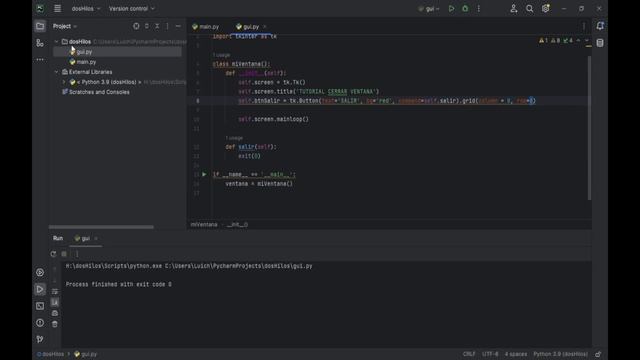Change CRLF line separator
Screen dimensions: 640x360
coord(469,354)
